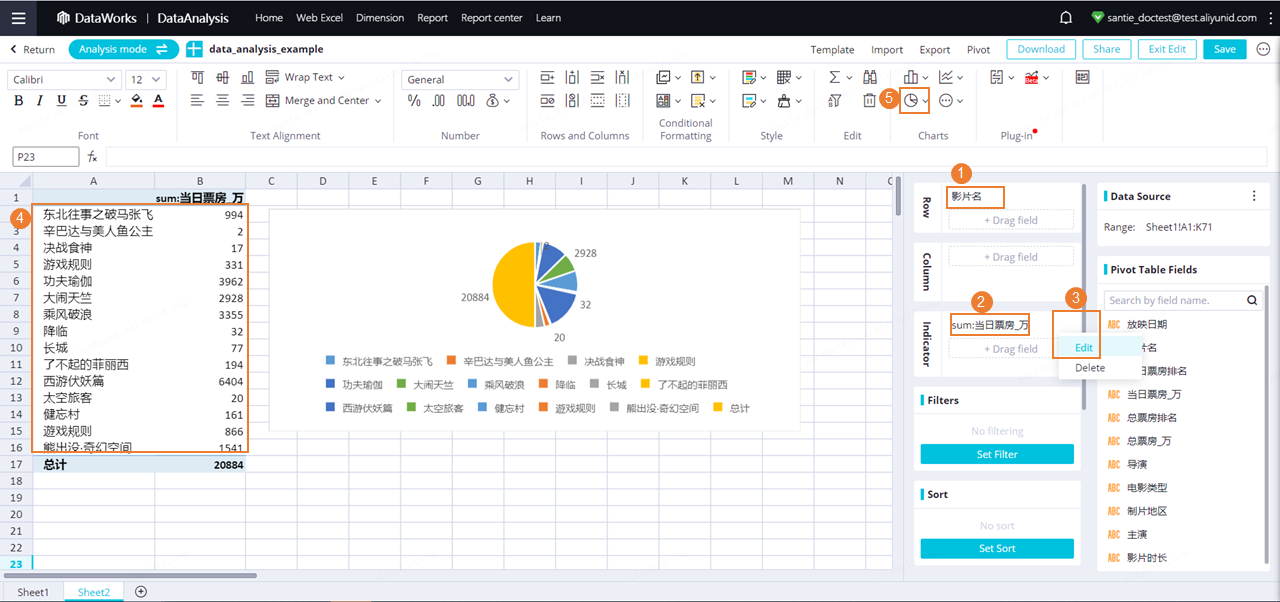Image resolution: width=1280 pixels, height=602 pixels.
Task: Click the trash delete icon in Edit group
Action: [870, 100]
